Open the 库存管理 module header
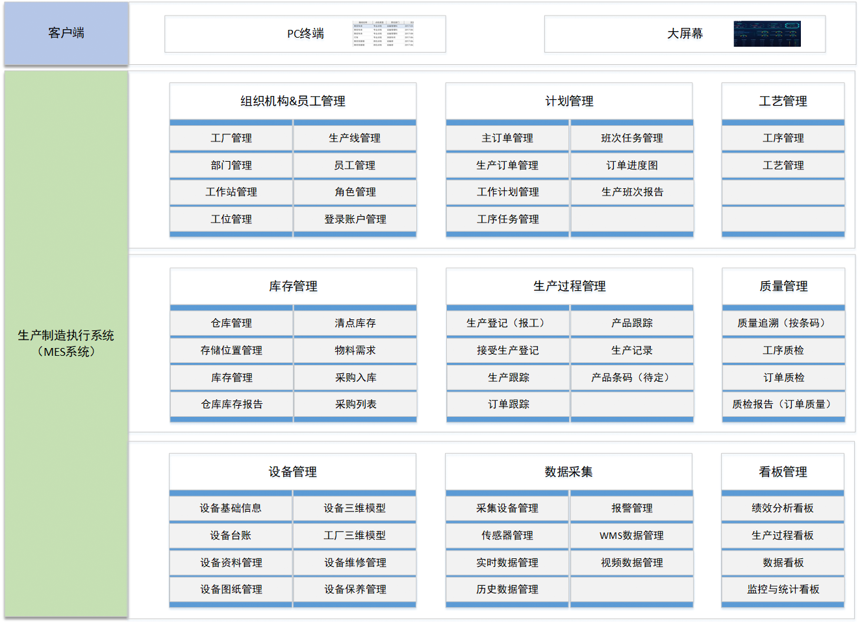Viewport: 860px width, 622px height. pyautogui.click(x=293, y=286)
